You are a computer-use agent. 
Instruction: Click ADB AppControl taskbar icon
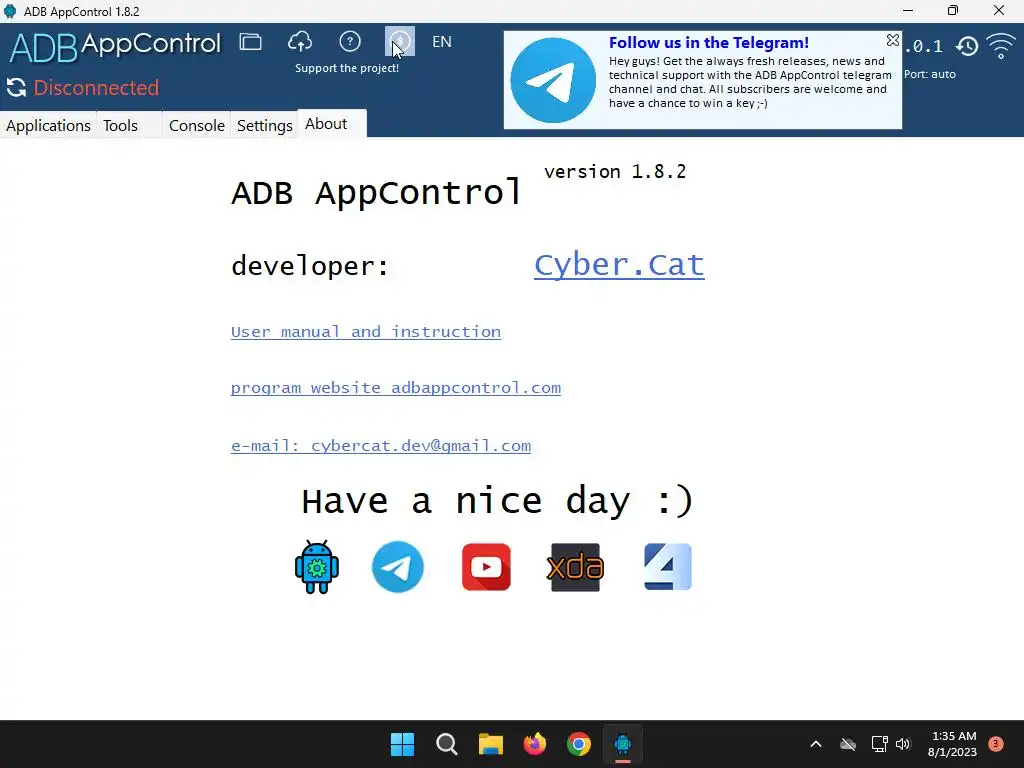623,744
